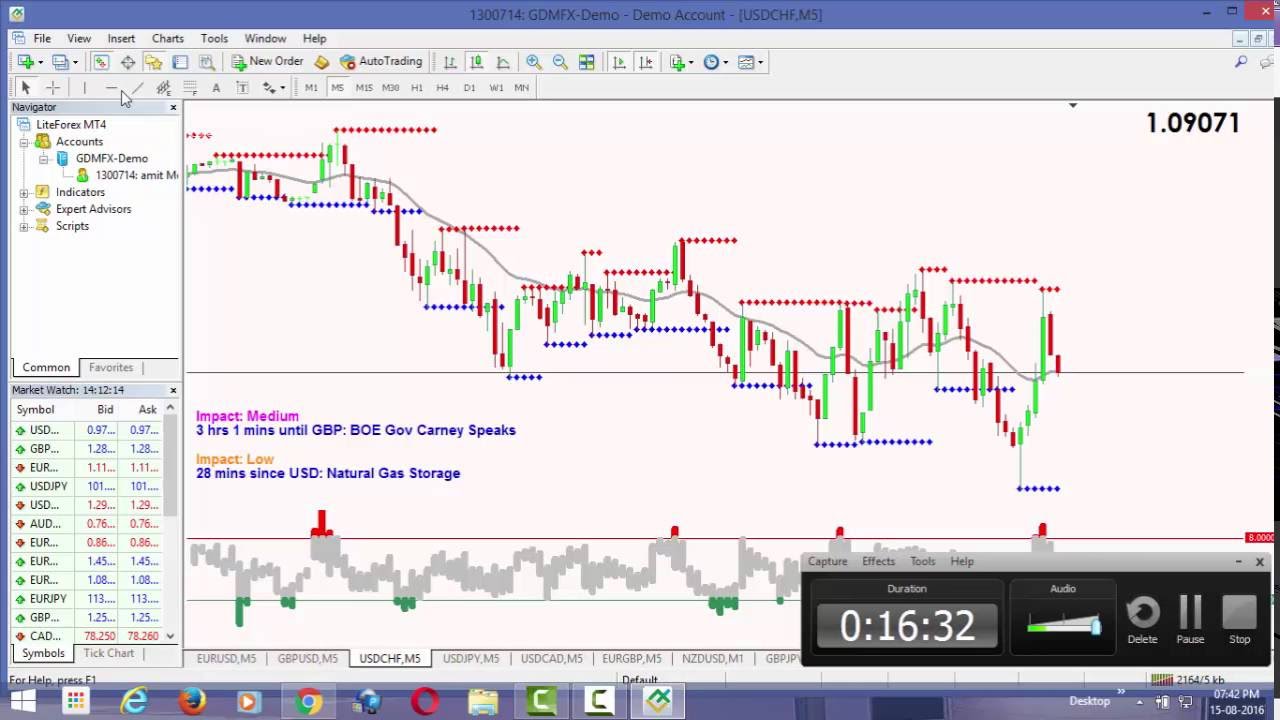Switch to the M30 timeframe

[390, 88]
